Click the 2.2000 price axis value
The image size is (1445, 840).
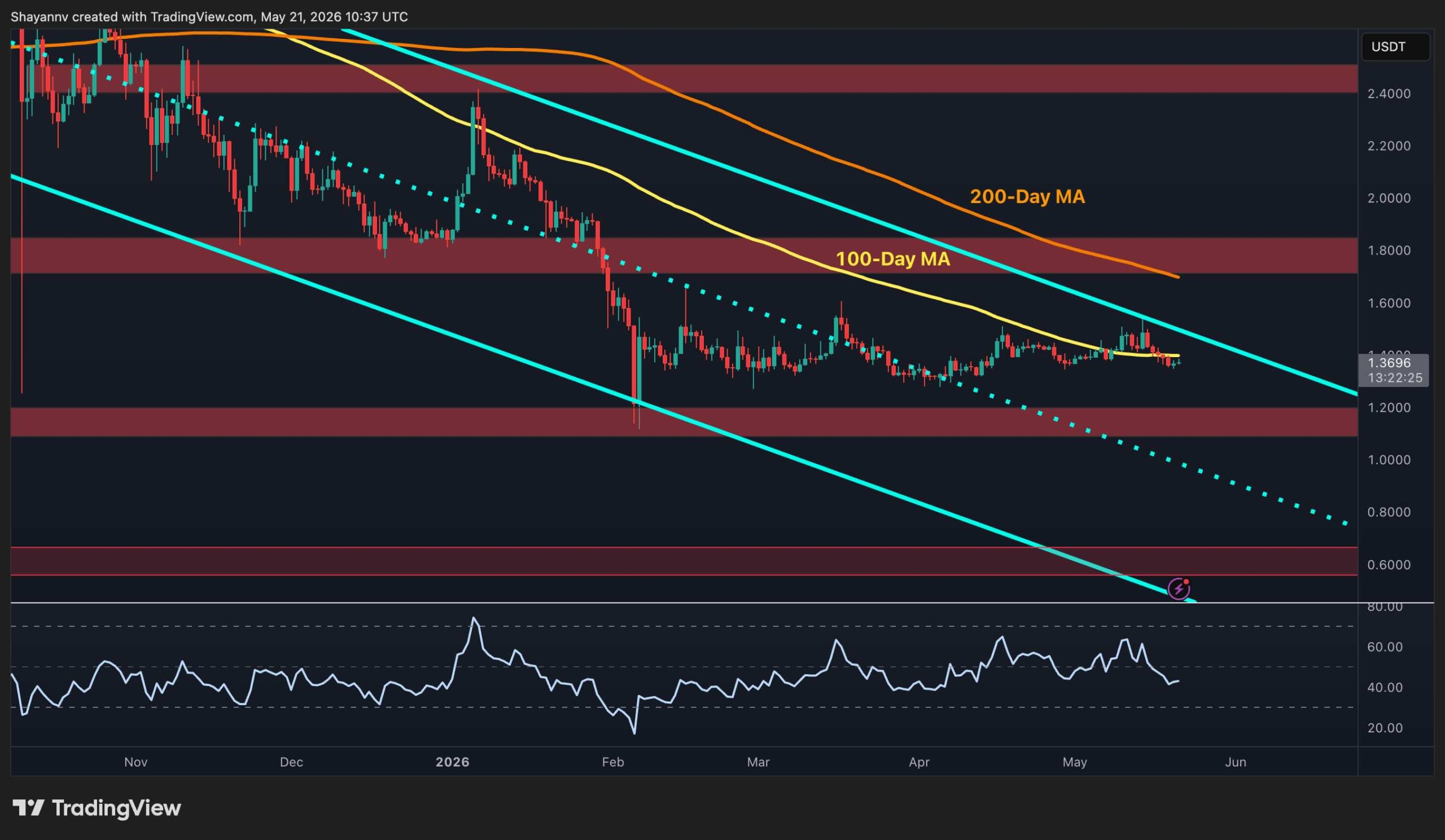pyautogui.click(x=1389, y=146)
